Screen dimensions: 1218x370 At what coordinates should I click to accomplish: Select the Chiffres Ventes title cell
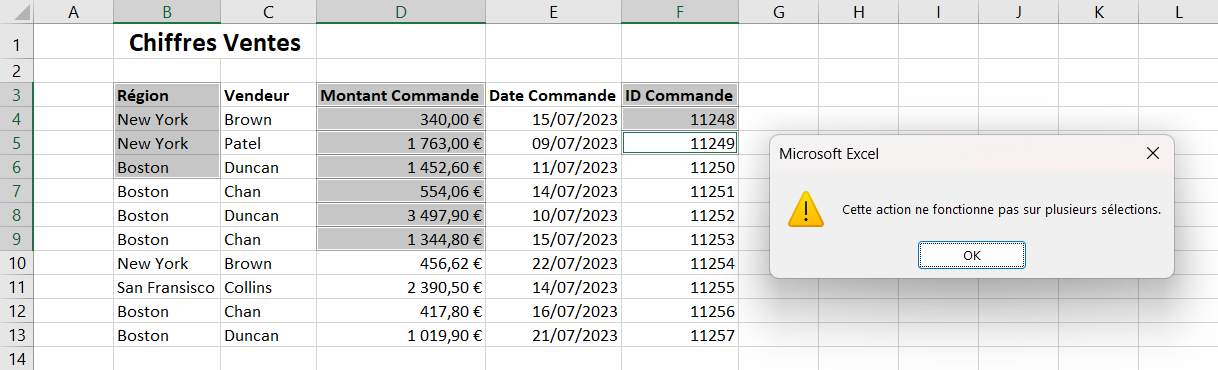coord(215,43)
